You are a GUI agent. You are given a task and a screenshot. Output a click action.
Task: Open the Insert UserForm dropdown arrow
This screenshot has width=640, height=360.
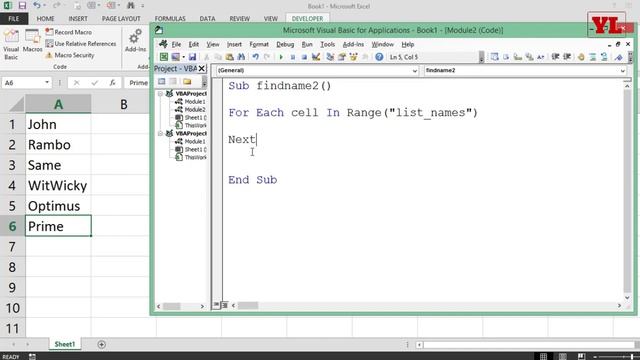183,57
